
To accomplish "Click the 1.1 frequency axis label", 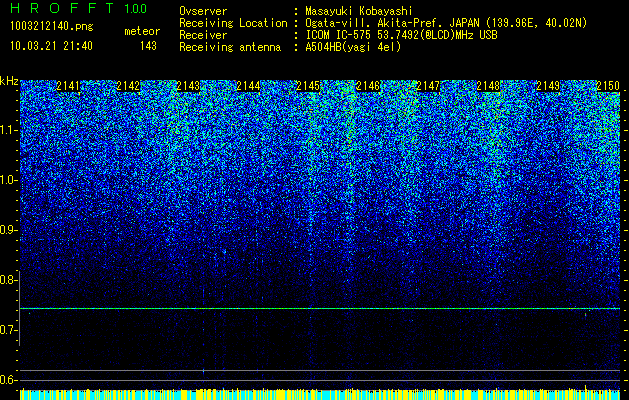I will 9,131.
